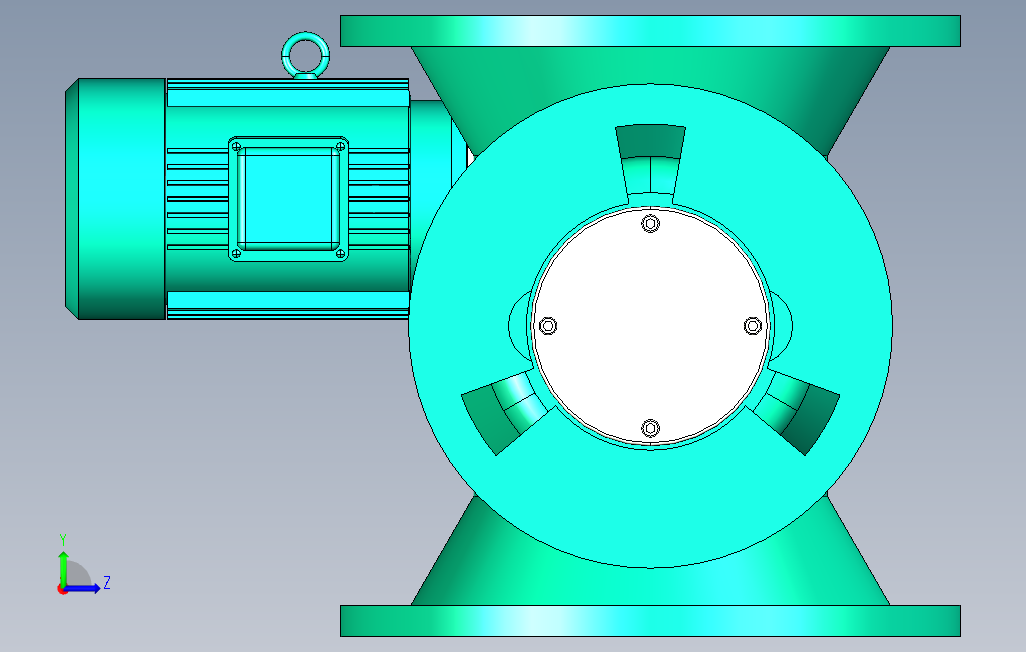The height and width of the screenshot is (652, 1026).
Task: Pick the right bolt on the white cover
Action: coord(753,326)
